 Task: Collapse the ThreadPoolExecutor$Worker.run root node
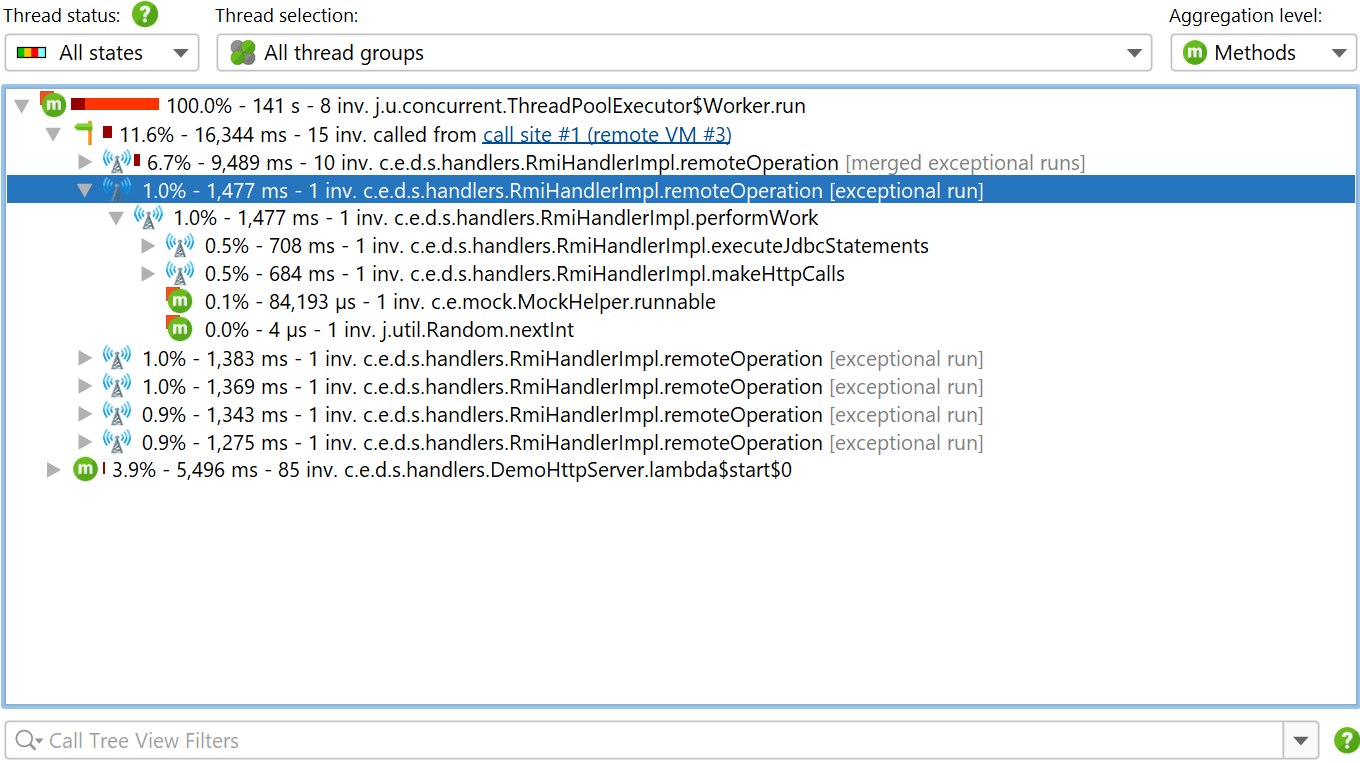pos(22,106)
